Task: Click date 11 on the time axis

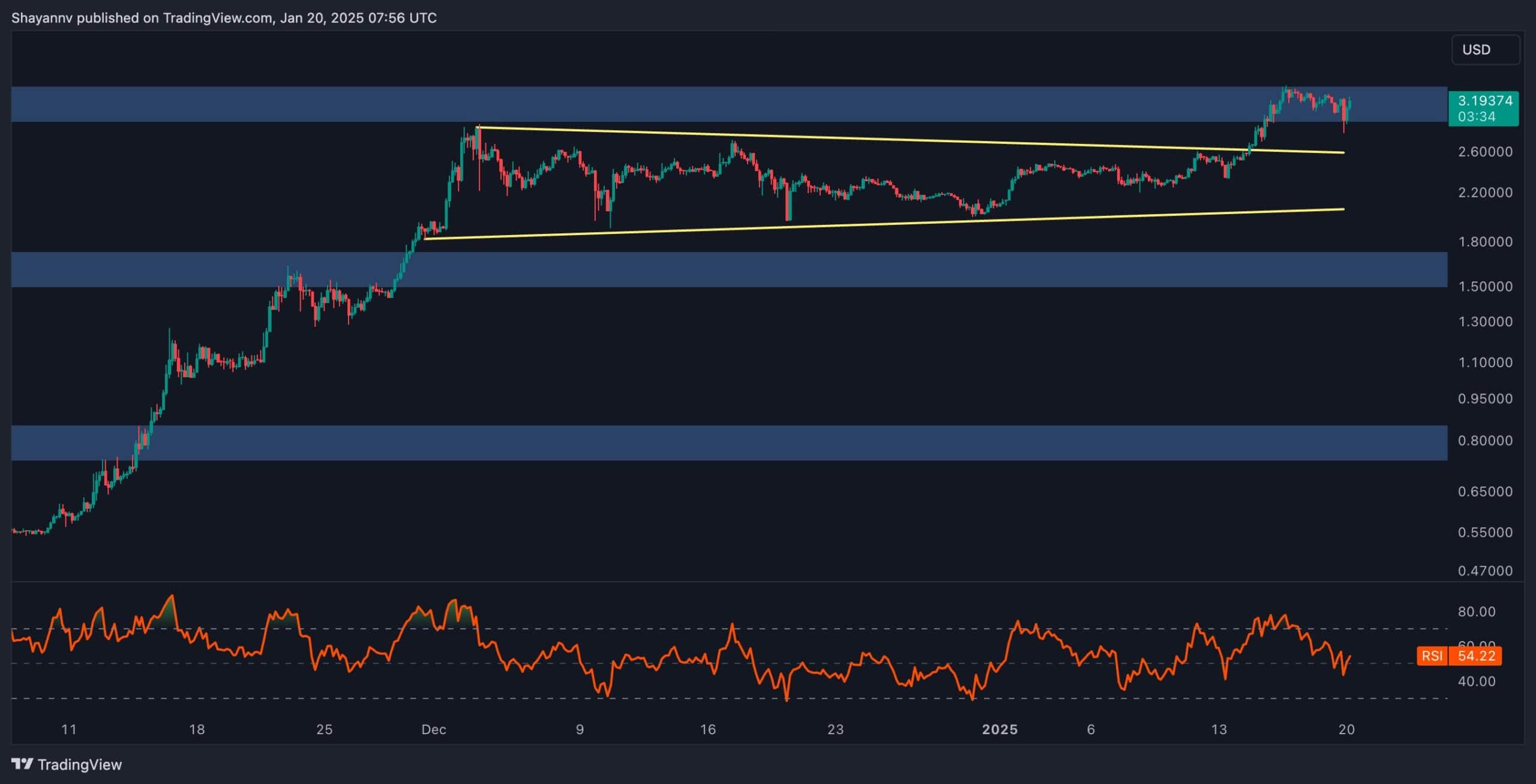Action: point(69,729)
